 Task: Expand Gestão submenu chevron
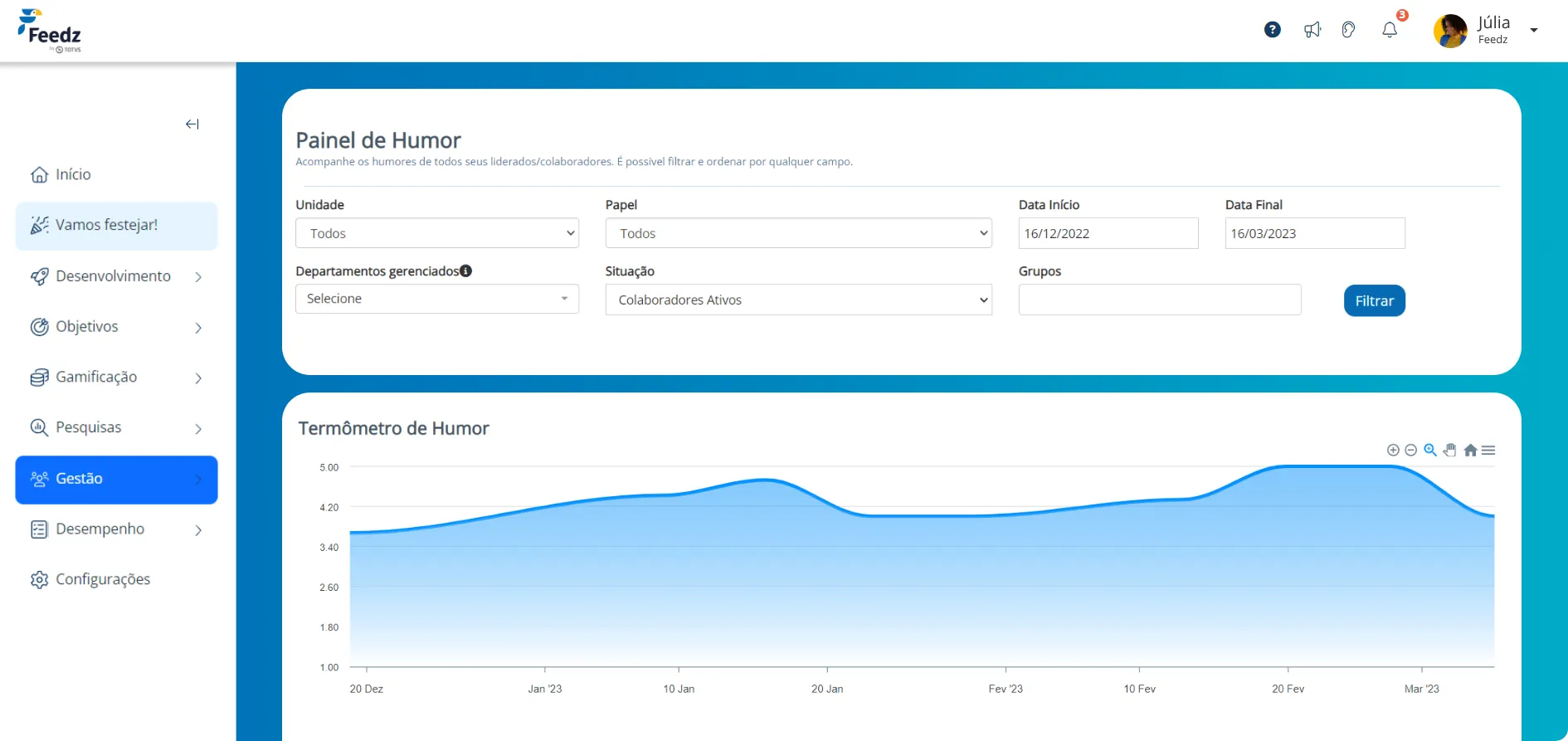click(198, 480)
